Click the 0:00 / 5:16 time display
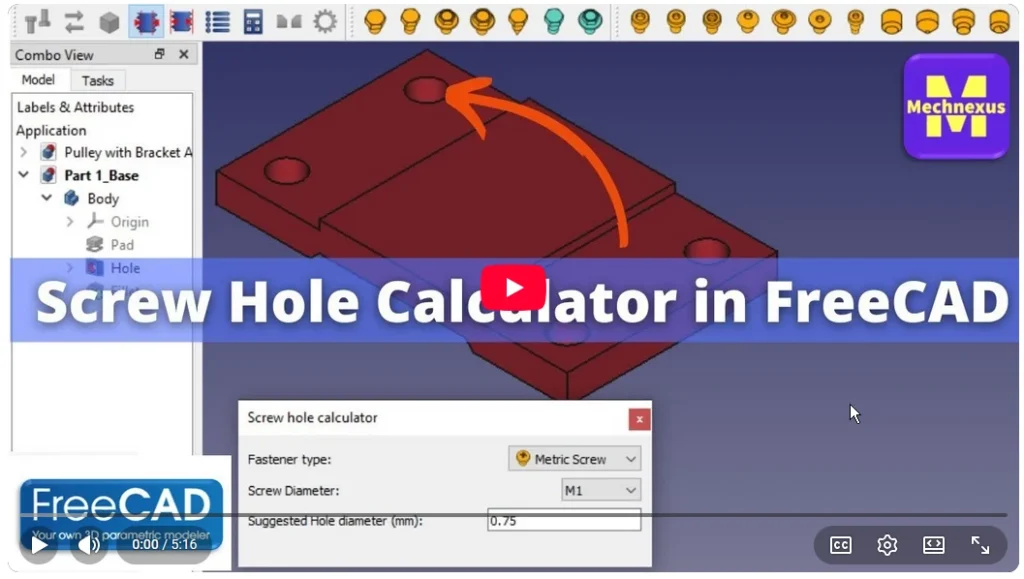This screenshot has height=579, width=1024. pos(165,544)
